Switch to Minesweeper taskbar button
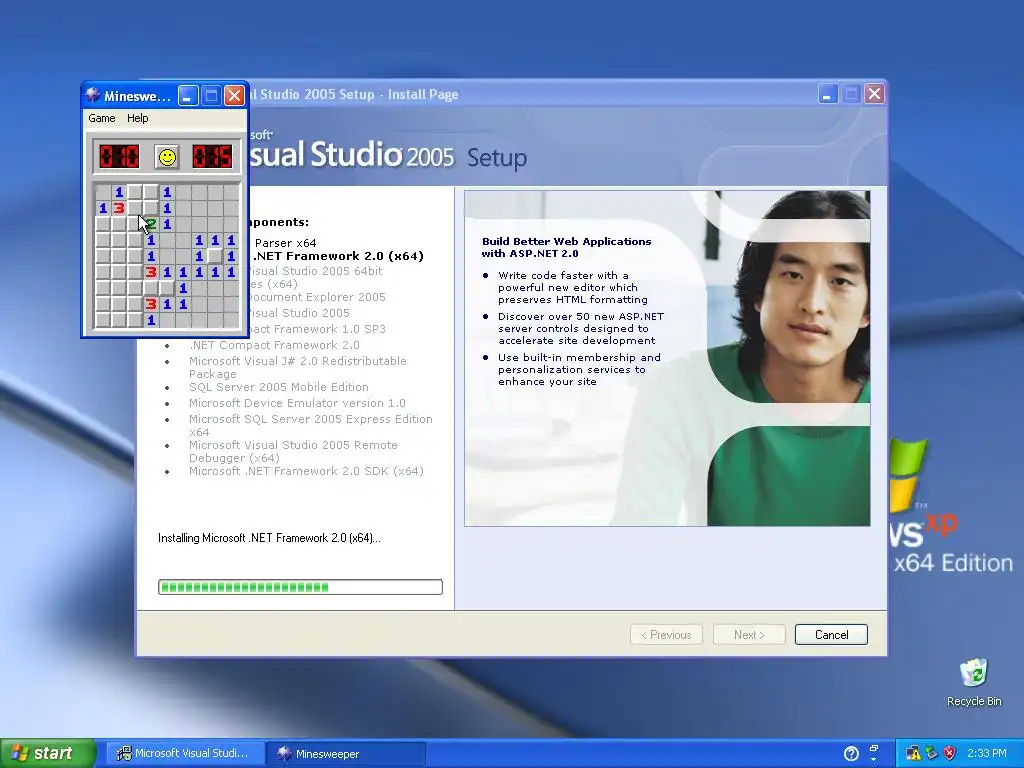Viewport: 1024px width, 768px height. pyautogui.click(x=346, y=754)
